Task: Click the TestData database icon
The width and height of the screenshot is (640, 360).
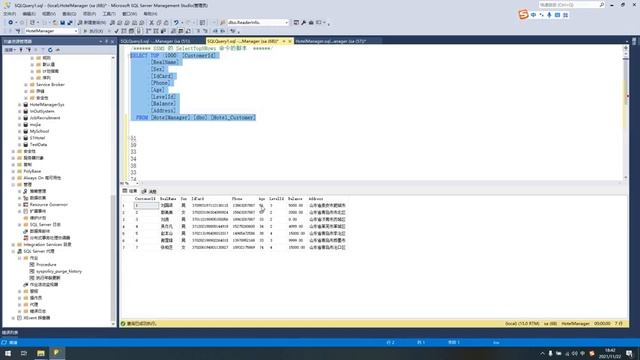Action: (26, 144)
